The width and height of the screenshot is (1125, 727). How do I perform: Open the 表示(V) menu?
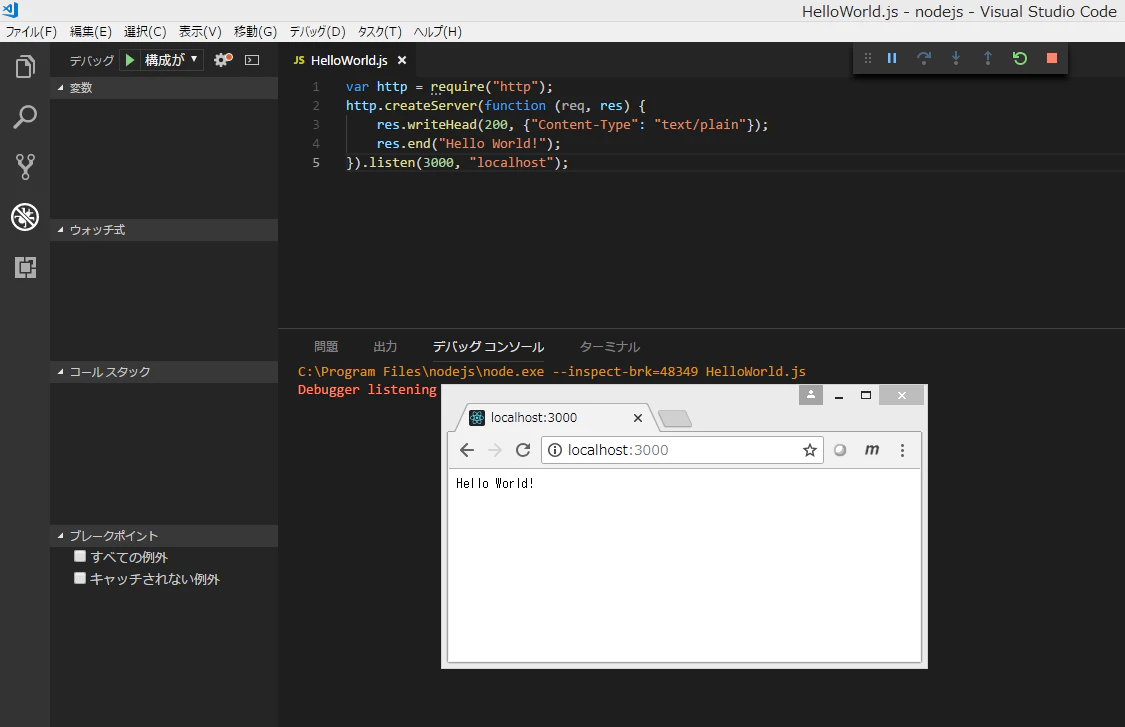pos(199,32)
